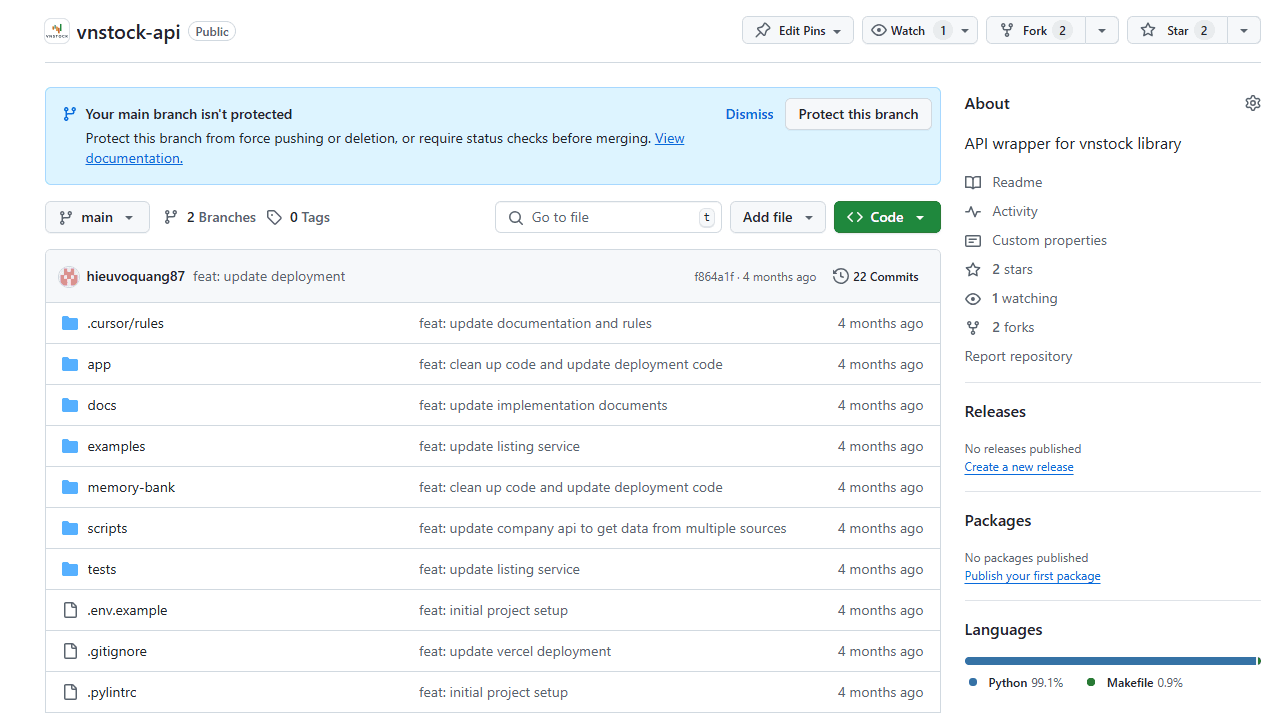Open the .cursor/rules folder
1284x713 pixels.
125,323
